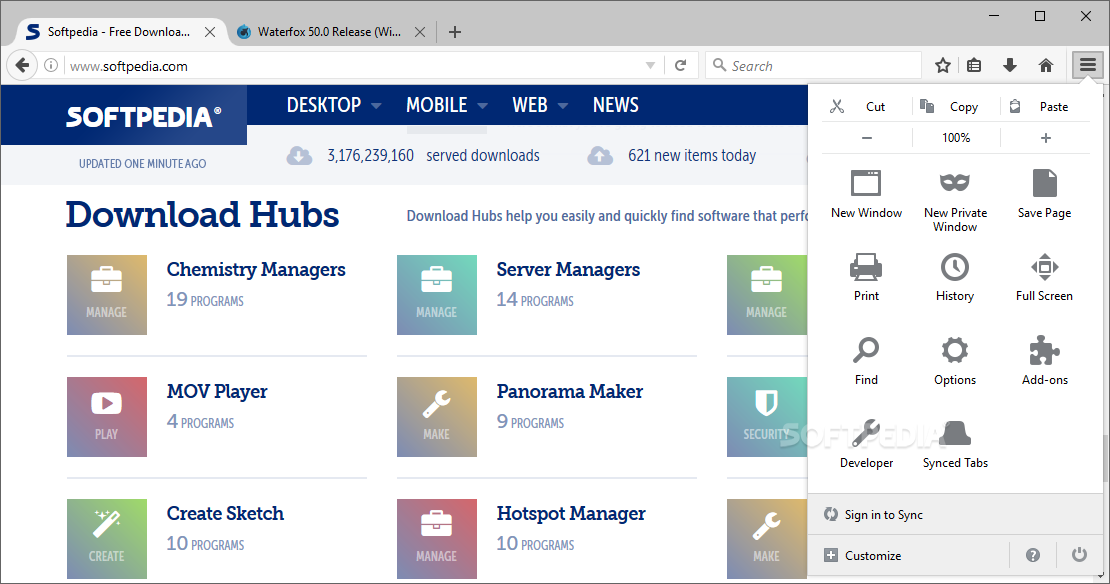Click the exit power icon
The height and width of the screenshot is (584, 1110).
tap(1079, 555)
